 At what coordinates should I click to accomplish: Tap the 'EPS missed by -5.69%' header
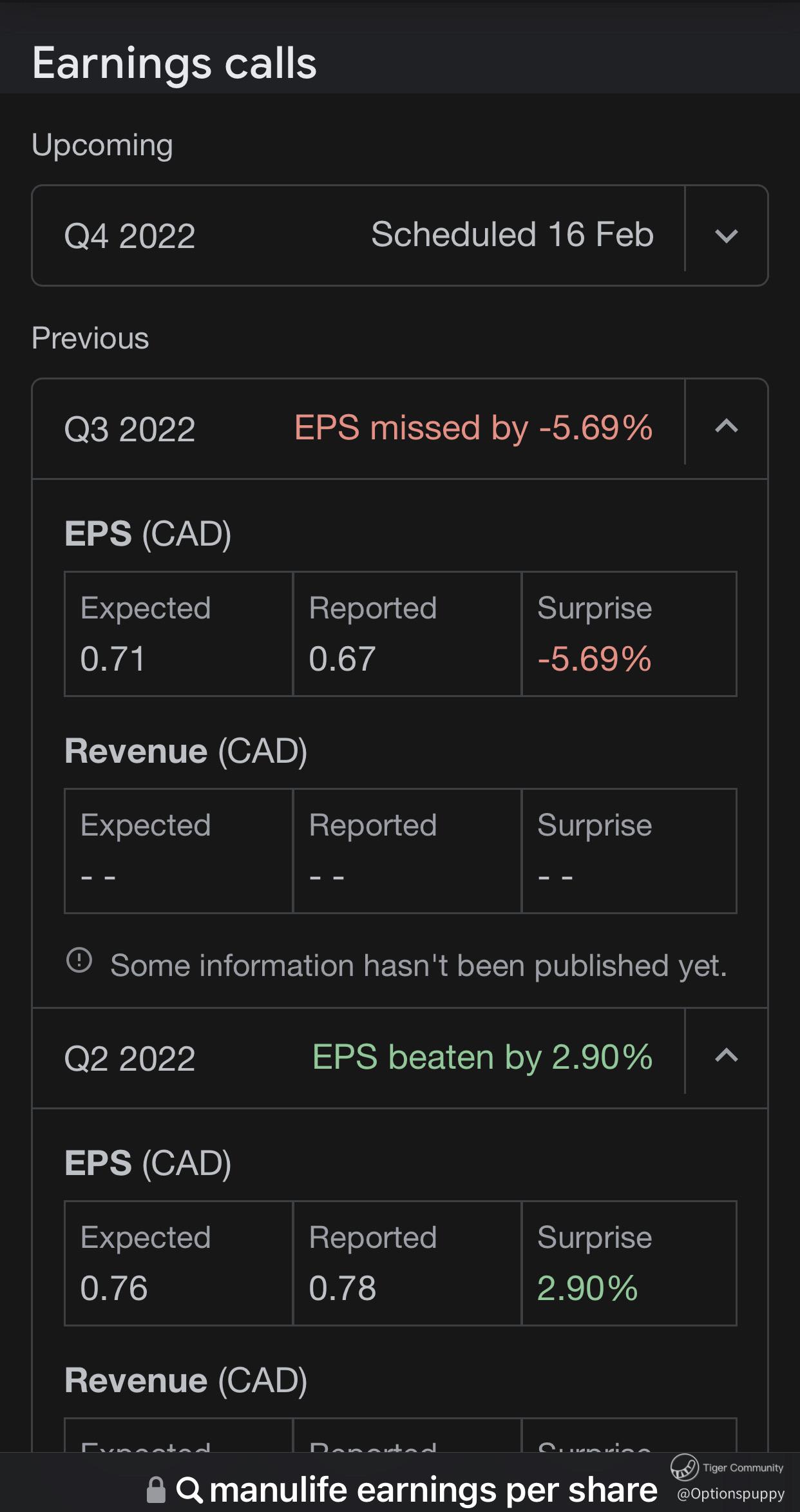point(473,428)
